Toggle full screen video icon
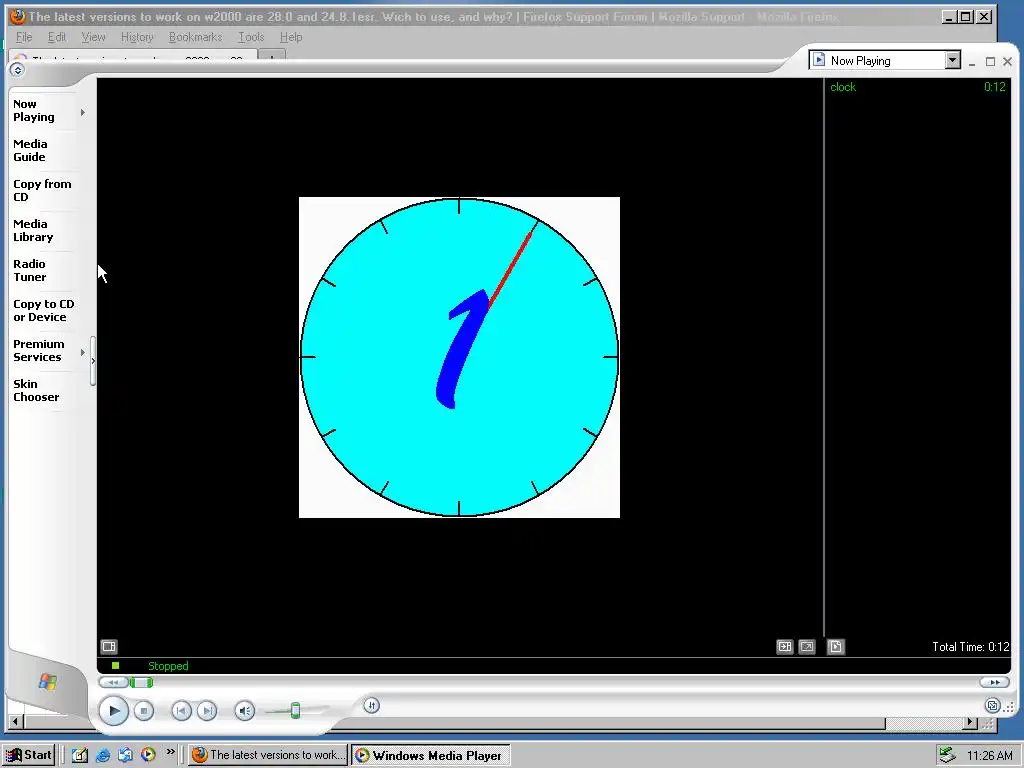This screenshot has width=1024, height=768. point(807,647)
